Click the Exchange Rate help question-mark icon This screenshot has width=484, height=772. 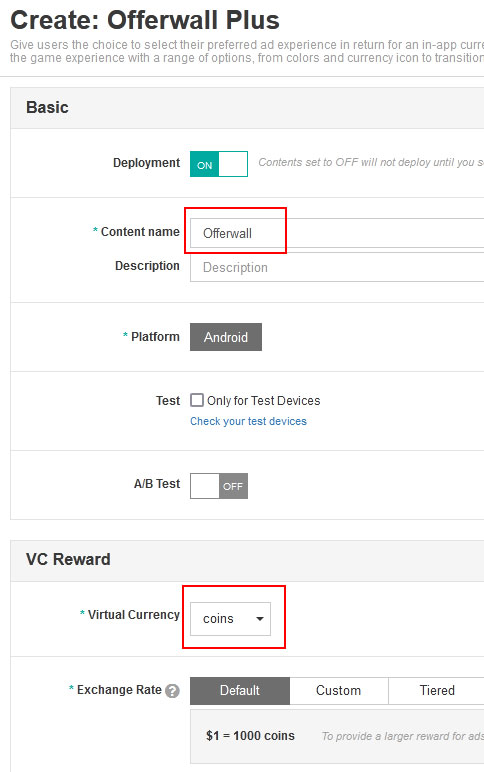[172, 691]
